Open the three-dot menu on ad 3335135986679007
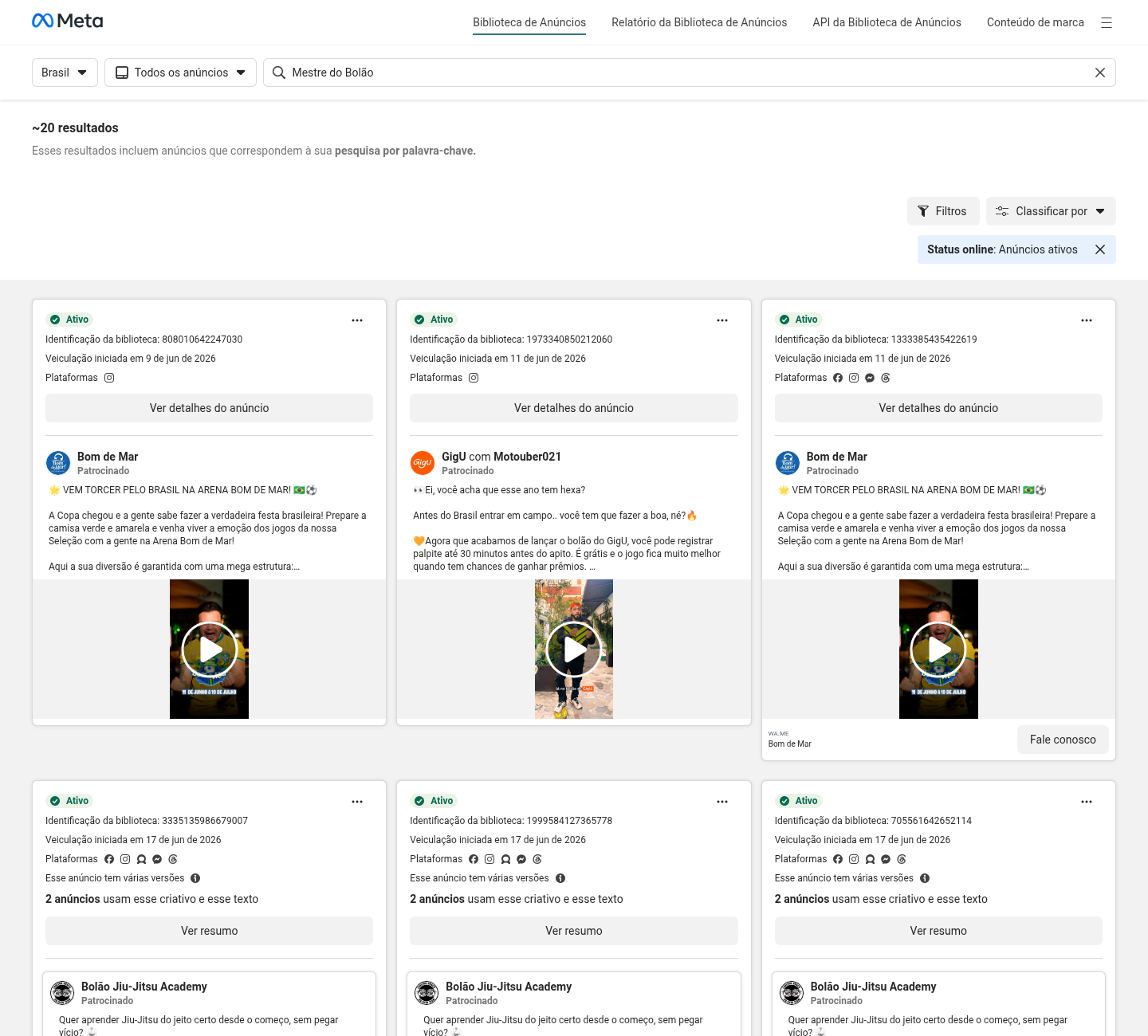This screenshot has width=1148, height=1036. coord(357,802)
